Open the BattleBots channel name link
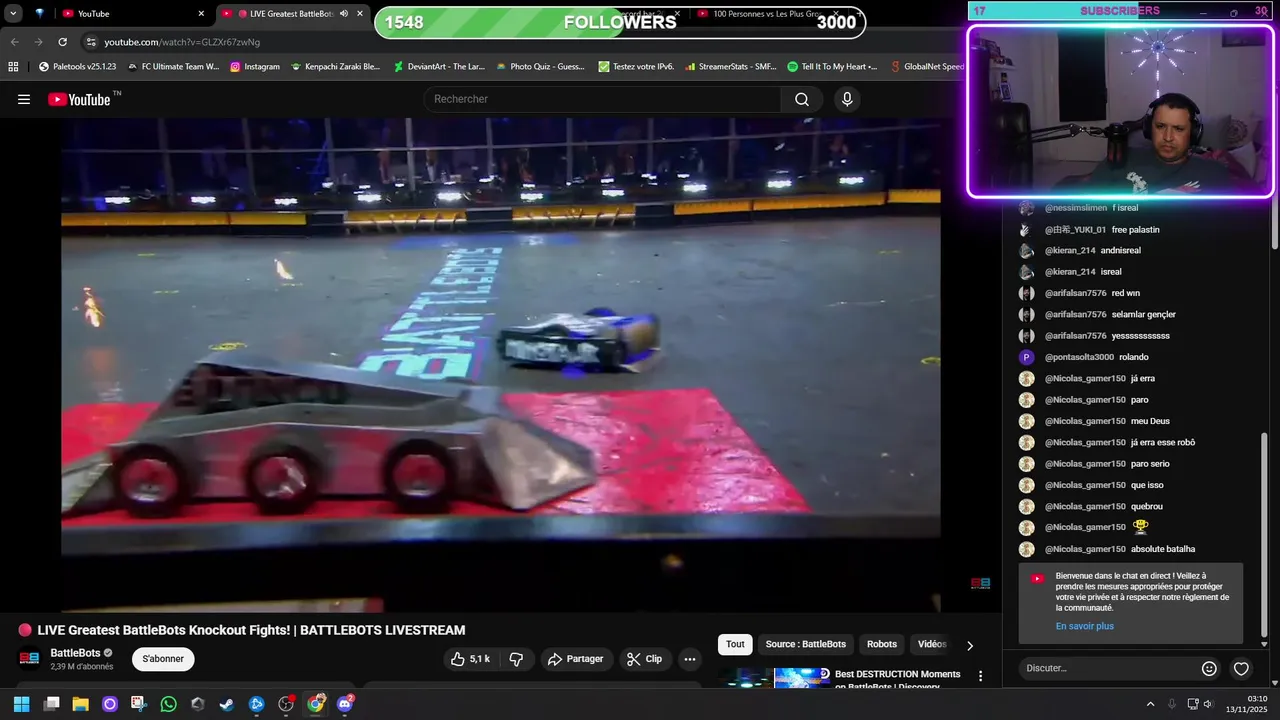 pos(76,653)
